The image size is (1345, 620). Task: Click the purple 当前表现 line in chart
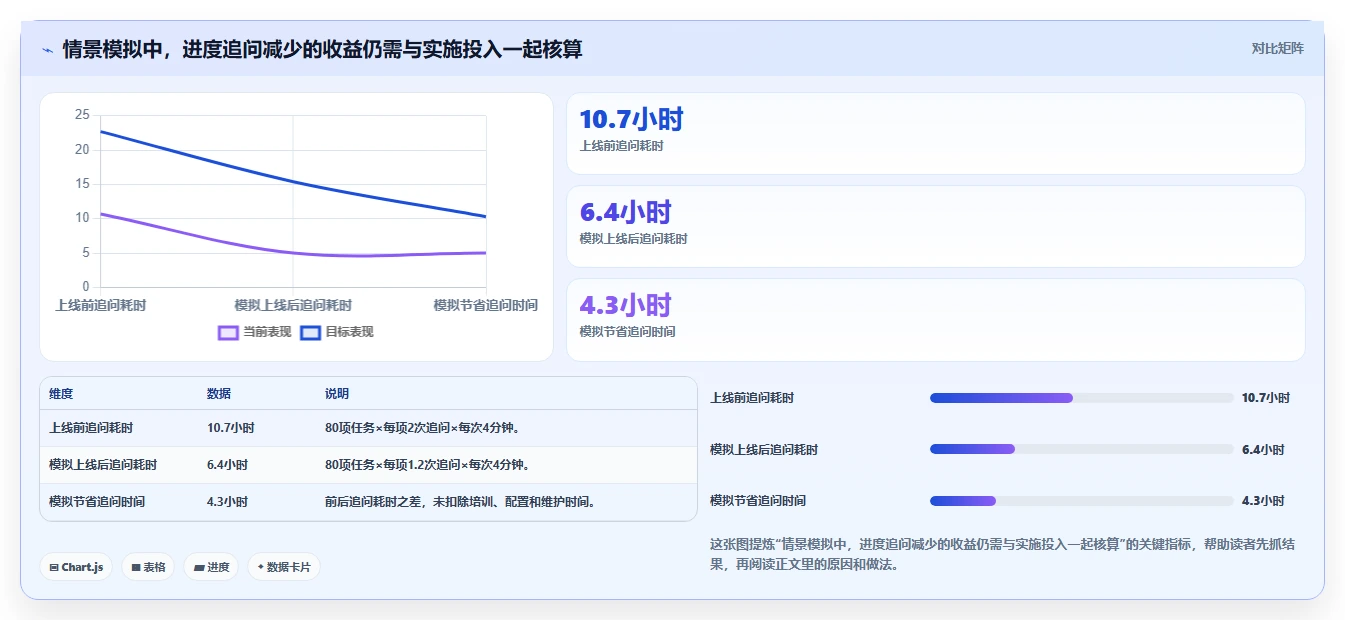tap(293, 252)
